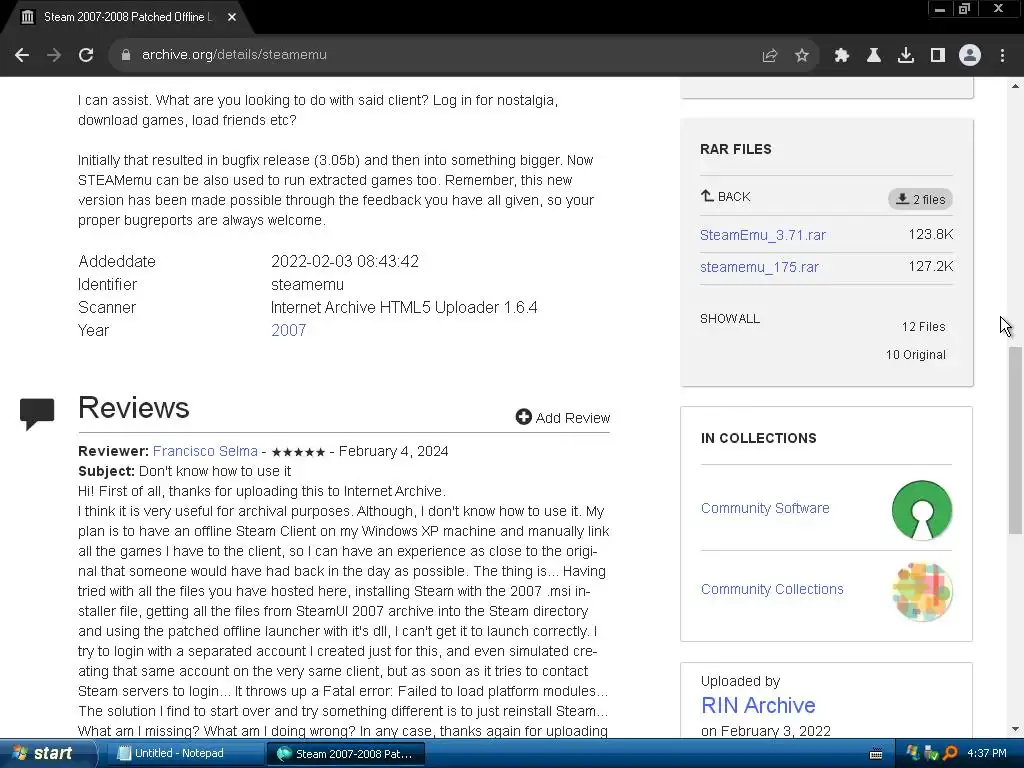This screenshot has height=768, width=1024.
Task: Click the scrollbar up arrow
Action: click(1015, 86)
